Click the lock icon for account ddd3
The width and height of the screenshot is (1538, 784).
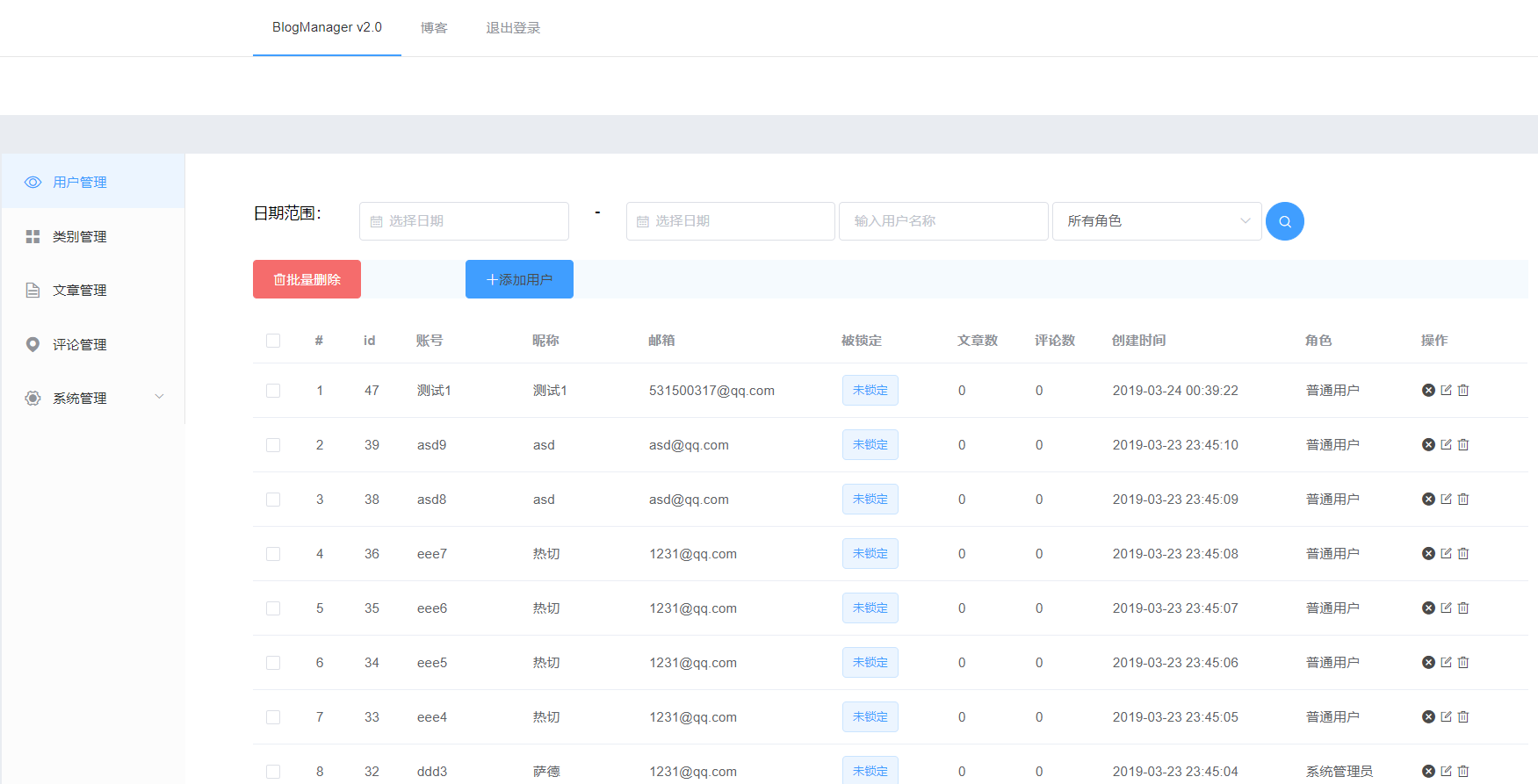click(x=1428, y=771)
